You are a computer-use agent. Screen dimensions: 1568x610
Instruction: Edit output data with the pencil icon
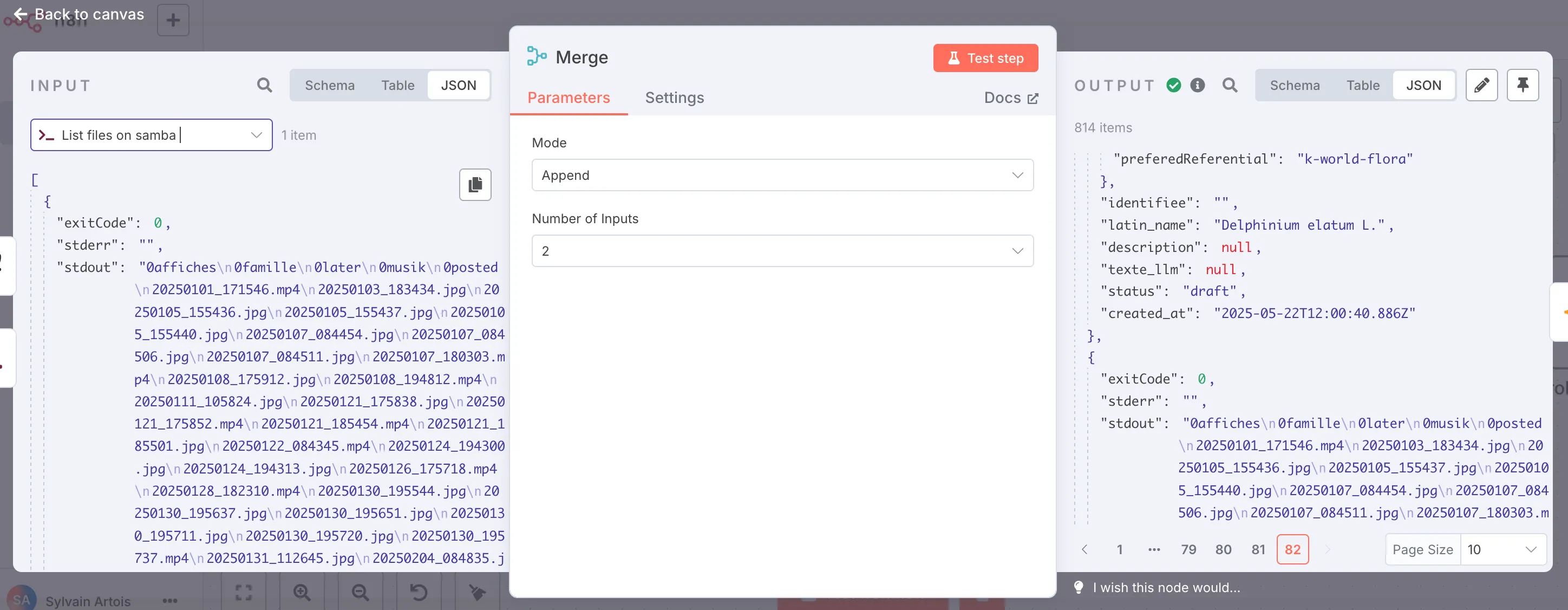click(1482, 85)
